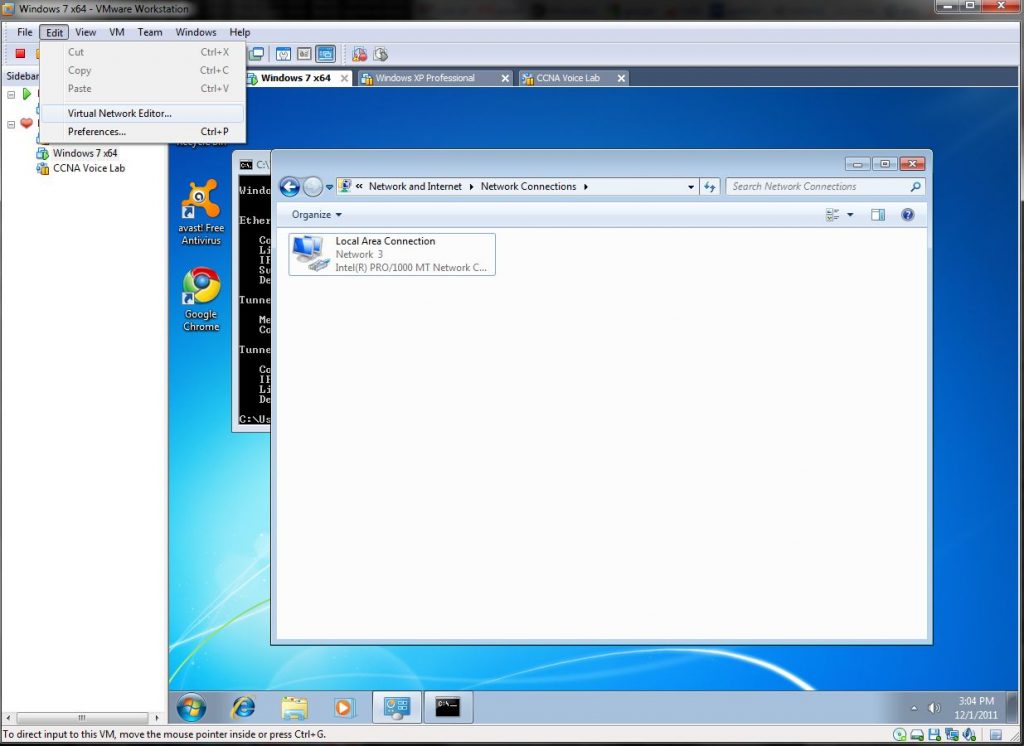Open the File menu
1024x746 pixels.
[25, 32]
